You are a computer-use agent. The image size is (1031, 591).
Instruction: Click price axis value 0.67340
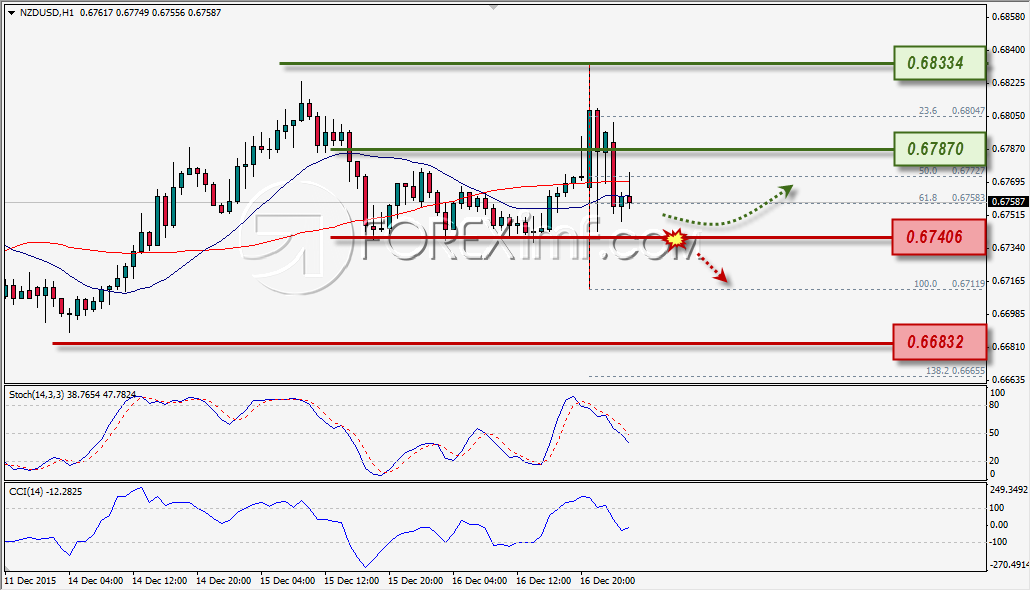click(1009, 247)
